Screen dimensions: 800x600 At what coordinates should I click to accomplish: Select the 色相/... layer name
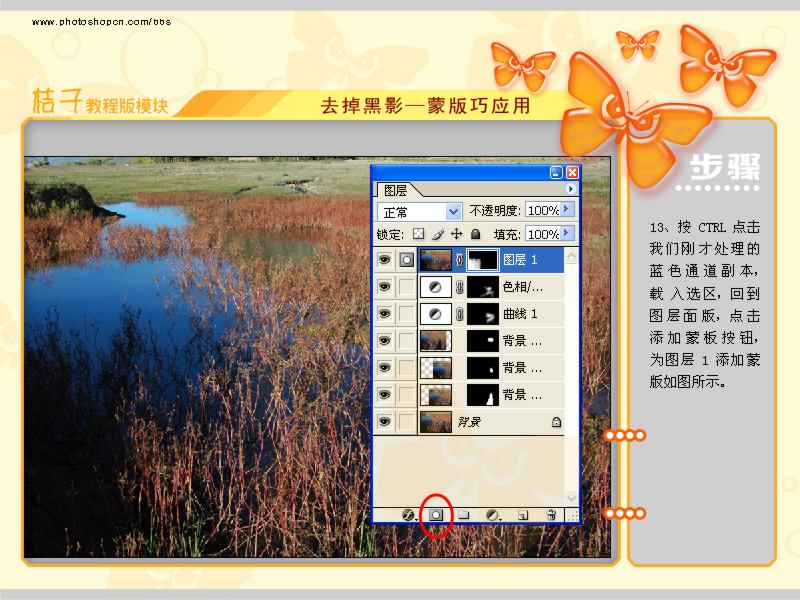[x=522, y=287]
